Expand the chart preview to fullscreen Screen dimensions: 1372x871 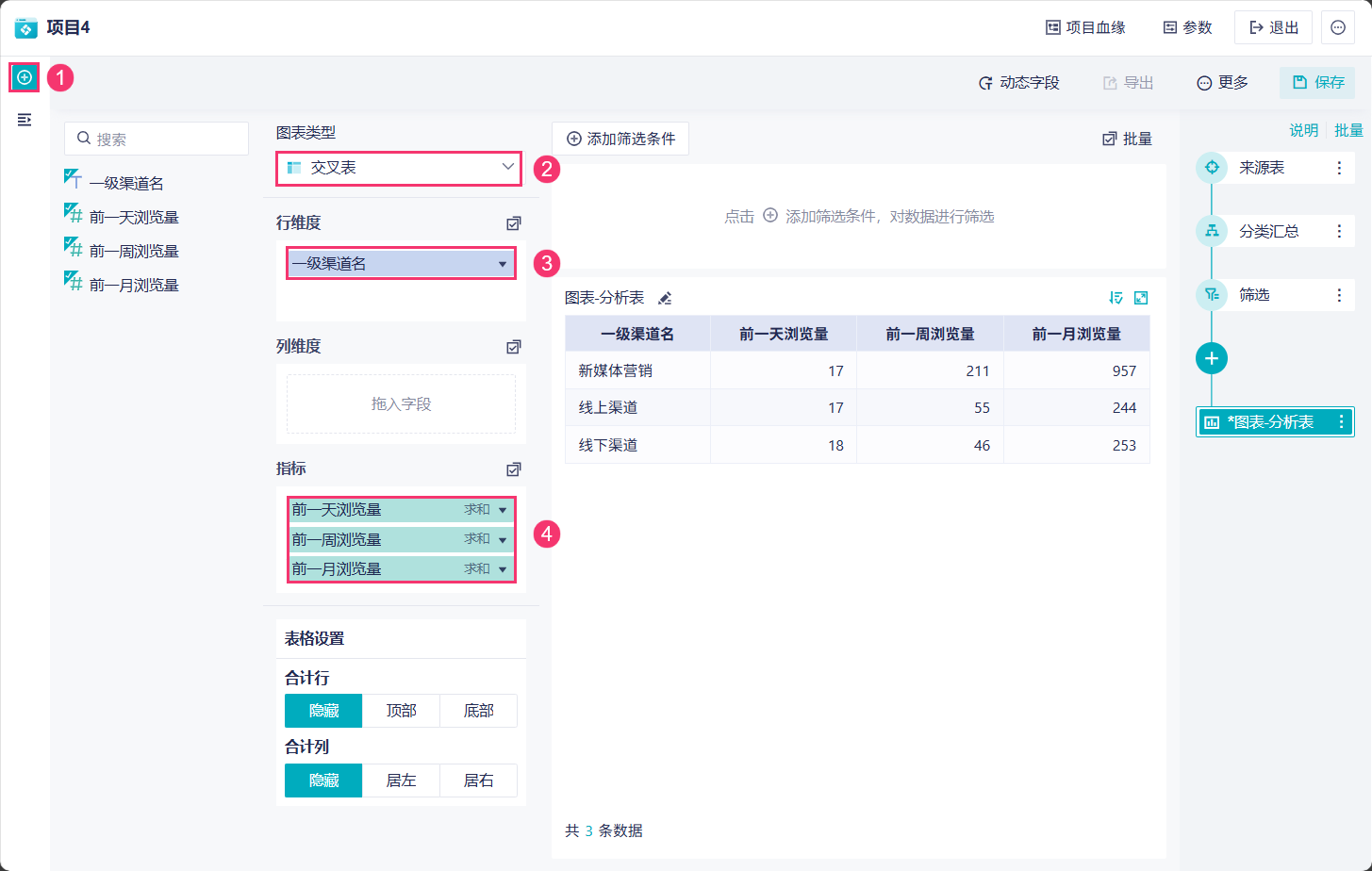[1141, 298]
